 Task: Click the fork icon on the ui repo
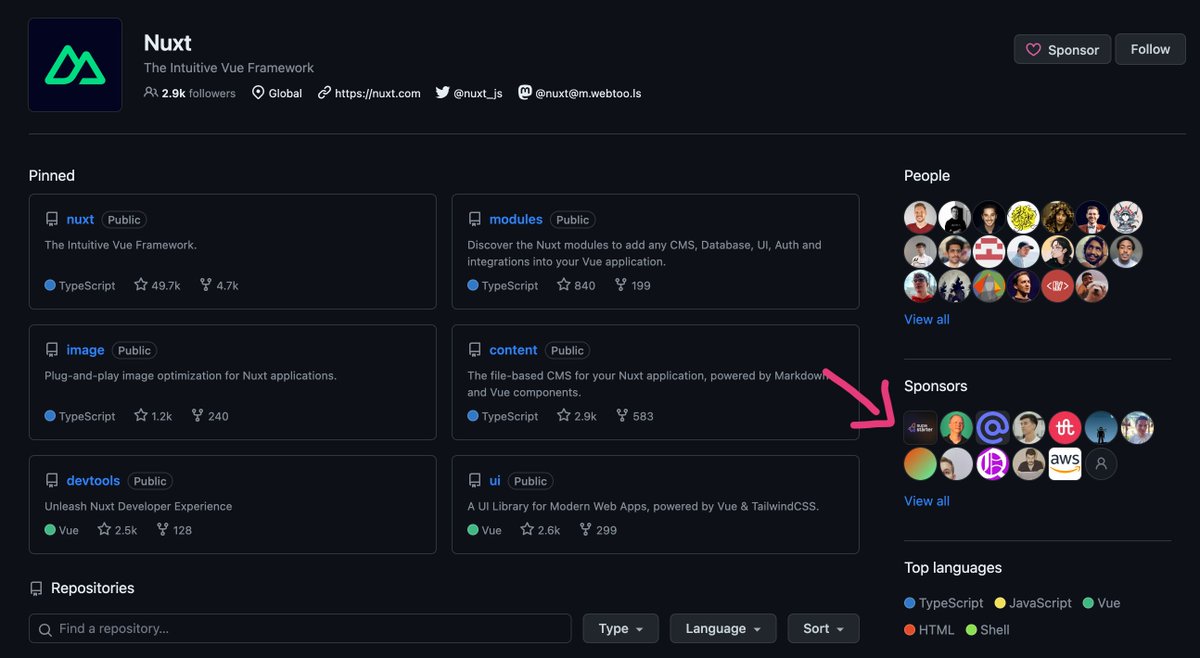585,530
